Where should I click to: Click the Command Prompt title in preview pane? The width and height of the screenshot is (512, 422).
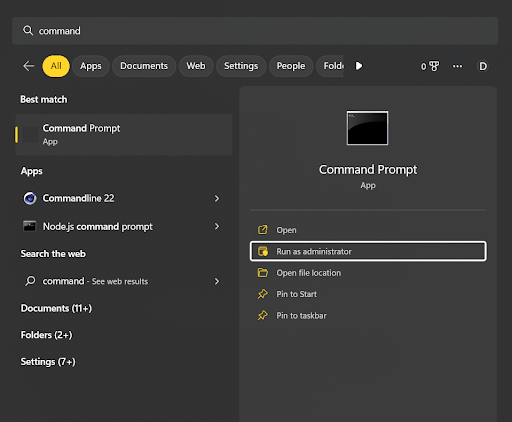[368, 170]
